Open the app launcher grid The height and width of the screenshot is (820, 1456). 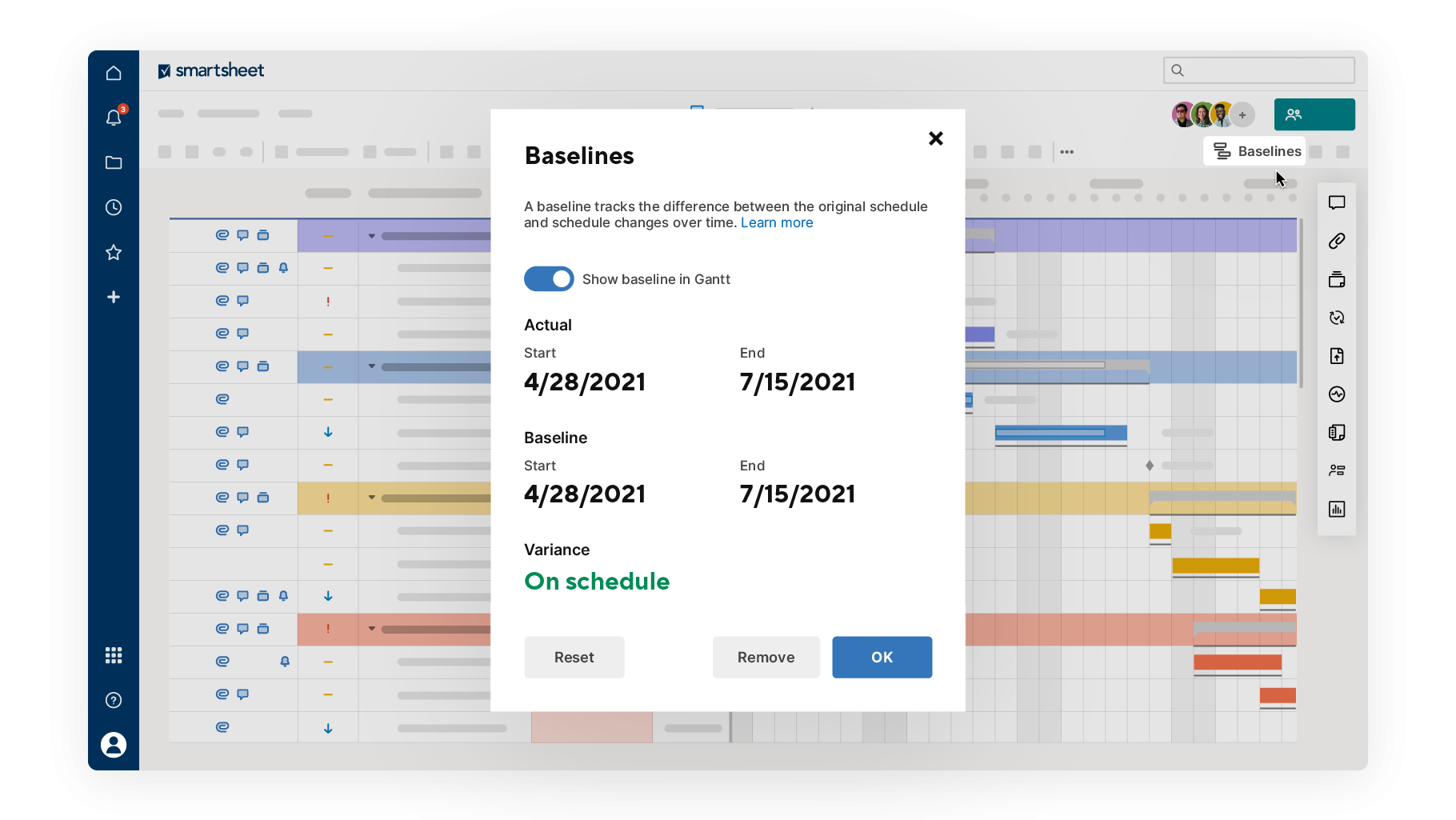coord(114,655)
